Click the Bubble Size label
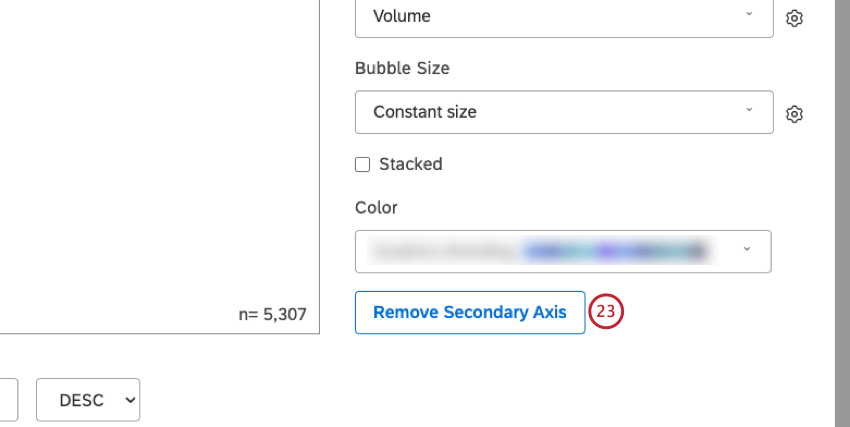 (402, 68)
